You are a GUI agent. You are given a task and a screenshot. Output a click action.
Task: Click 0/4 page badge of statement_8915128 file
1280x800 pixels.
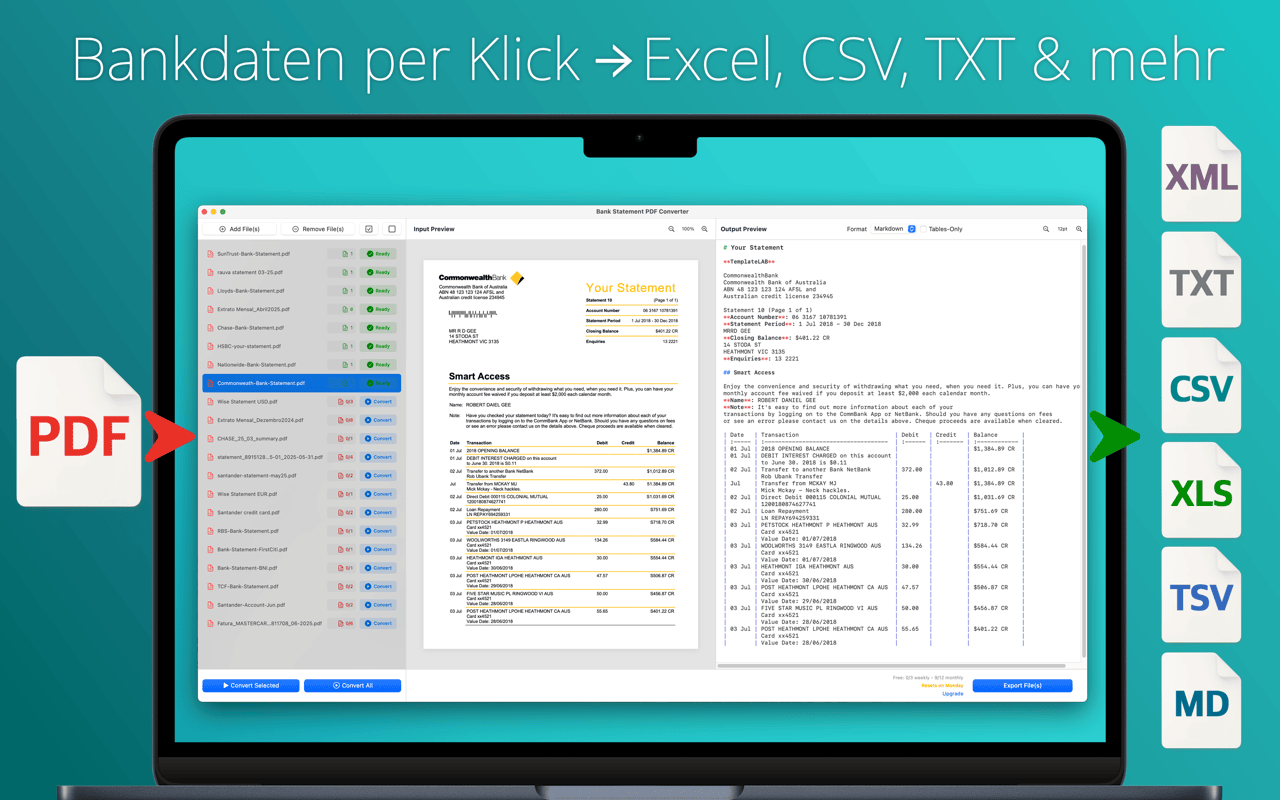tap(342, 457)
